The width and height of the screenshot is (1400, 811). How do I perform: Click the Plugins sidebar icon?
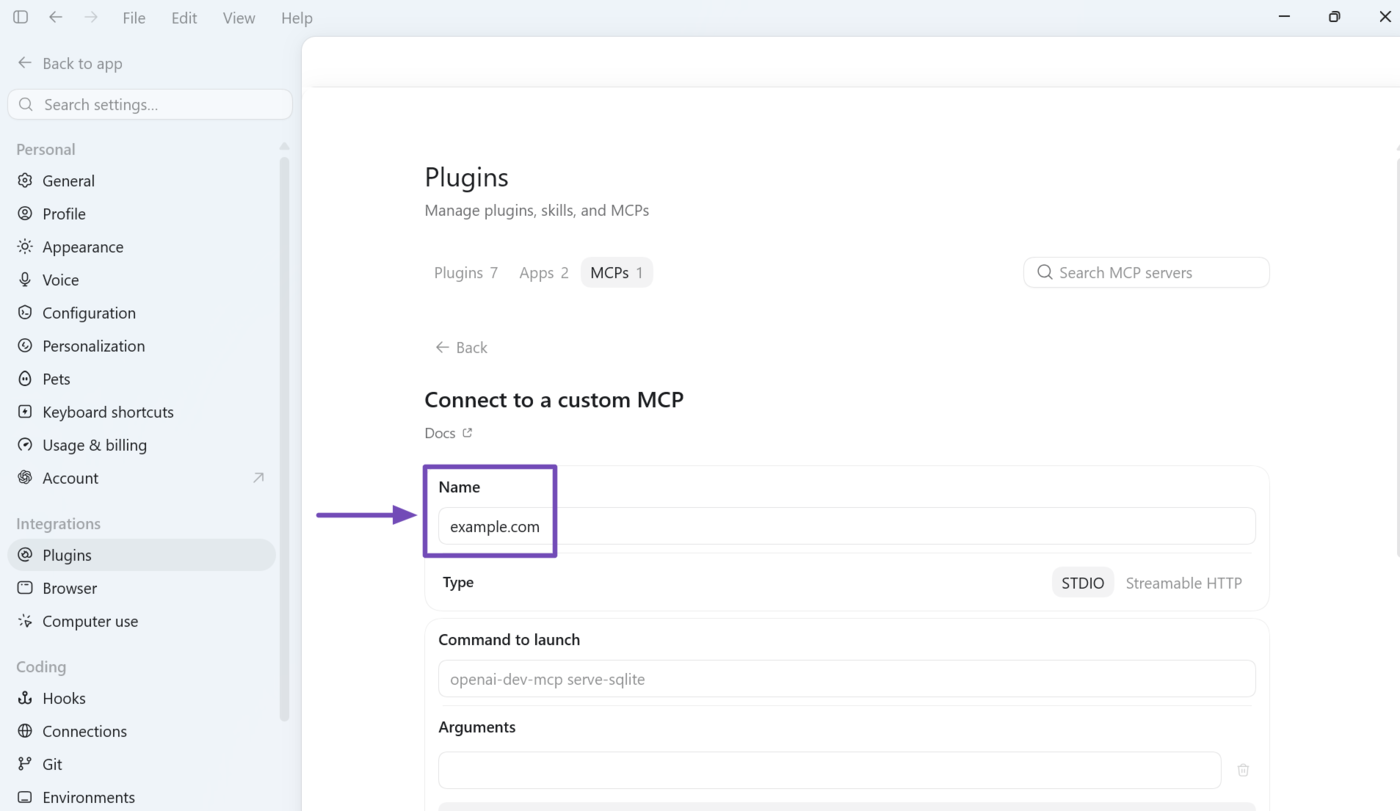tap(25, 555)
